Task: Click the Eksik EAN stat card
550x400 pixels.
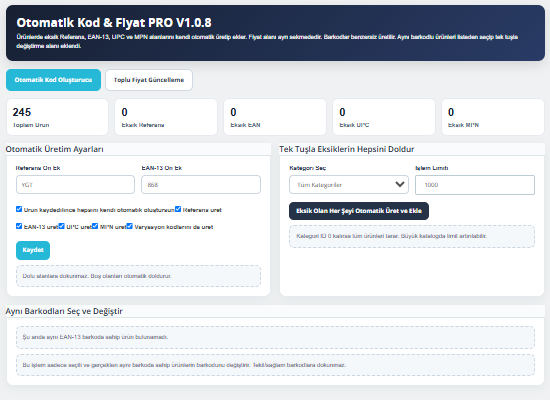Action: click(275, 117)
